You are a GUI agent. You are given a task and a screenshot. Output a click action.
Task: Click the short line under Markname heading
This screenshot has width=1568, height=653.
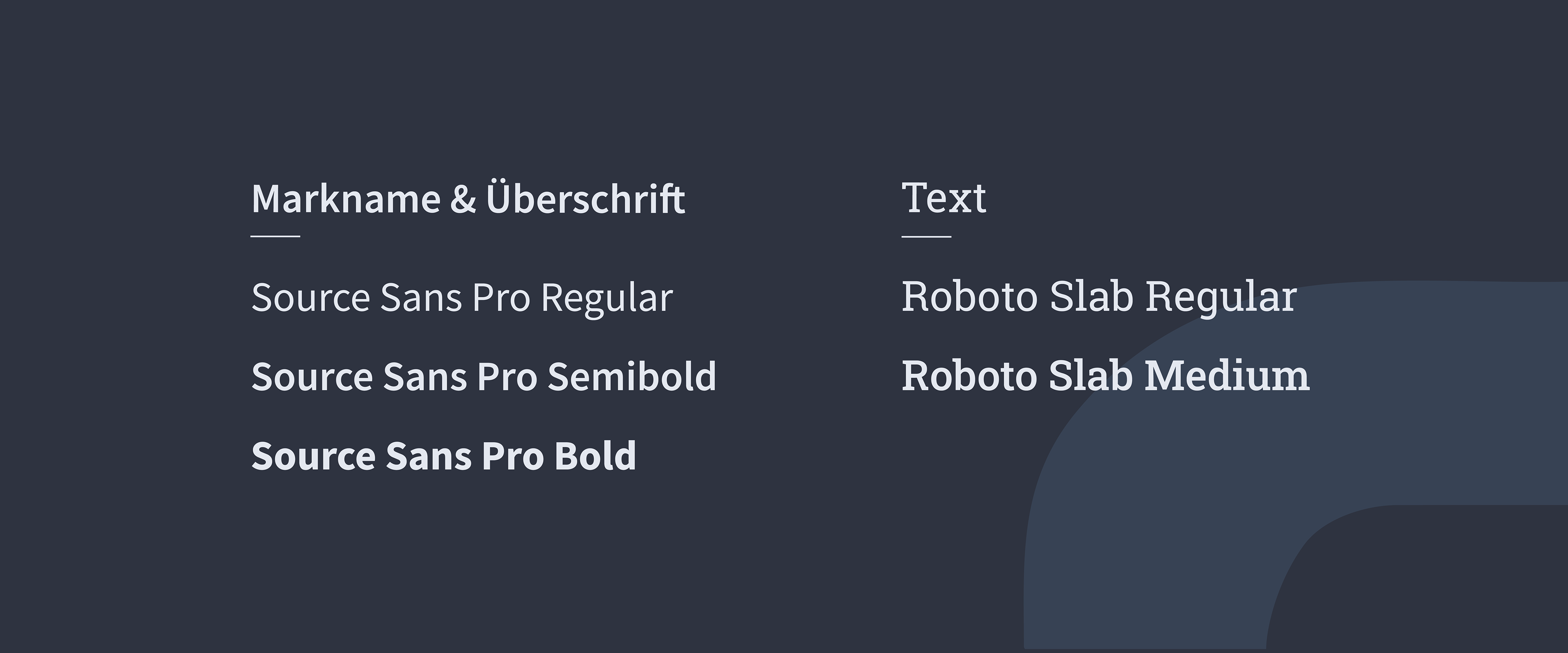276,236
